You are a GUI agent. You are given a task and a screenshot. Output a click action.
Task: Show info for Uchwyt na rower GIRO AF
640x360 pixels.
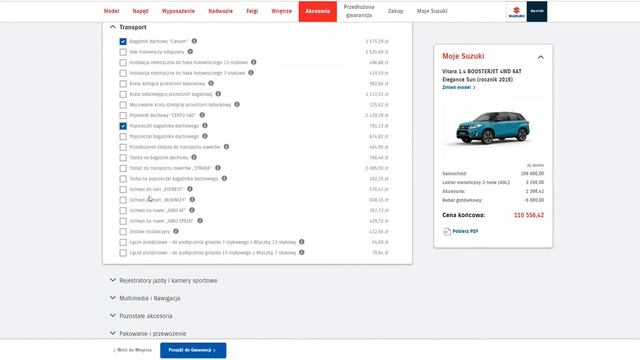pos(192,210)
